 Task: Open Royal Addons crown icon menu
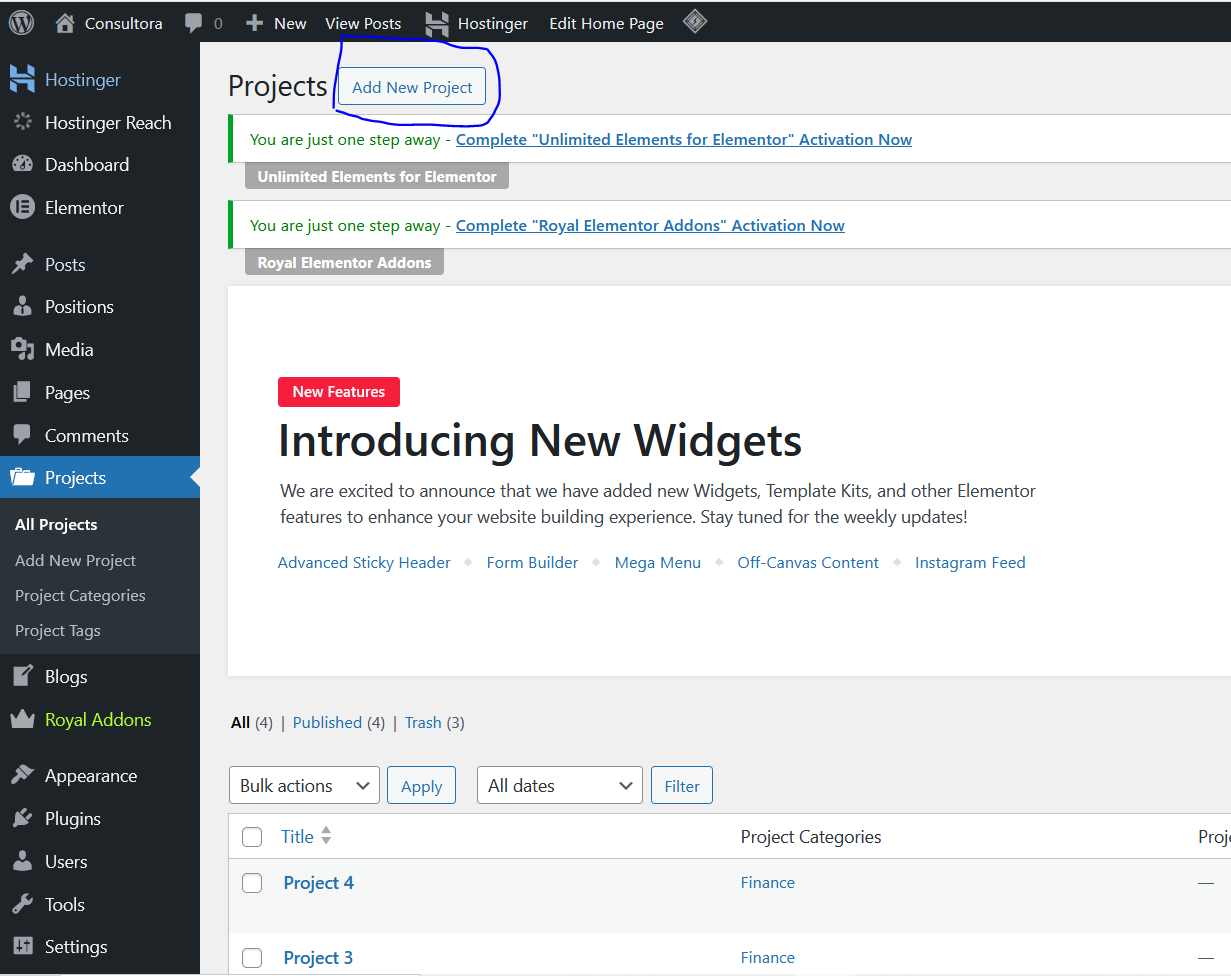[22, 720]
